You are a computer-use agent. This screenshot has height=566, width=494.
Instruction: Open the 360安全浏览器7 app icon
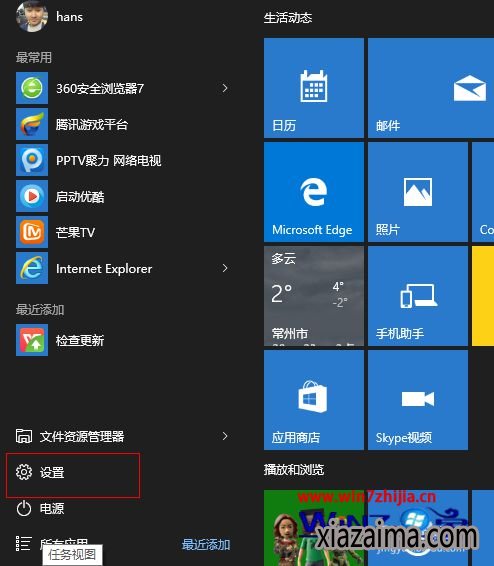[x=32, y=88]
